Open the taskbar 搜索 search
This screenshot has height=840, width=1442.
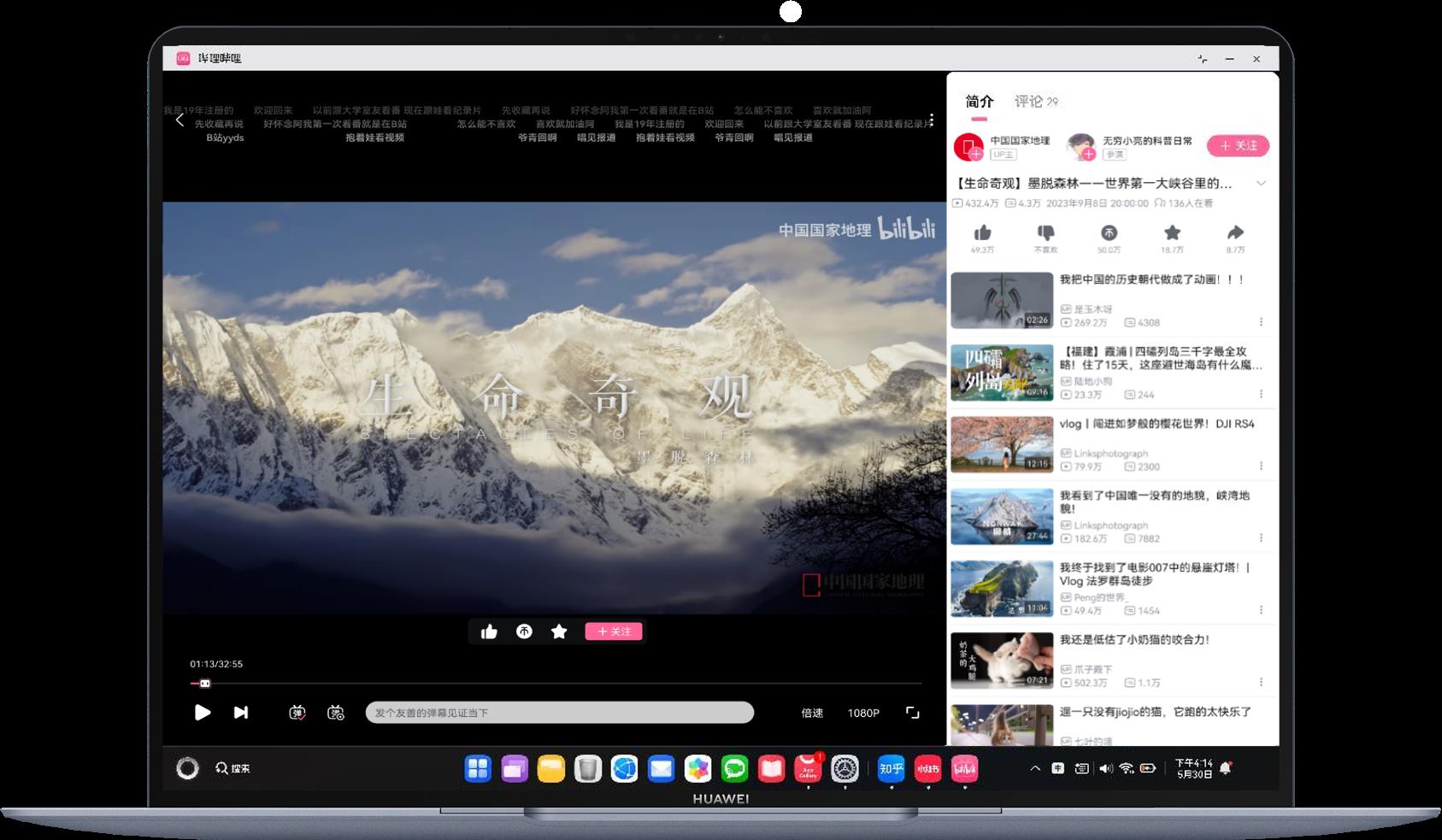[x=232, y=768]
